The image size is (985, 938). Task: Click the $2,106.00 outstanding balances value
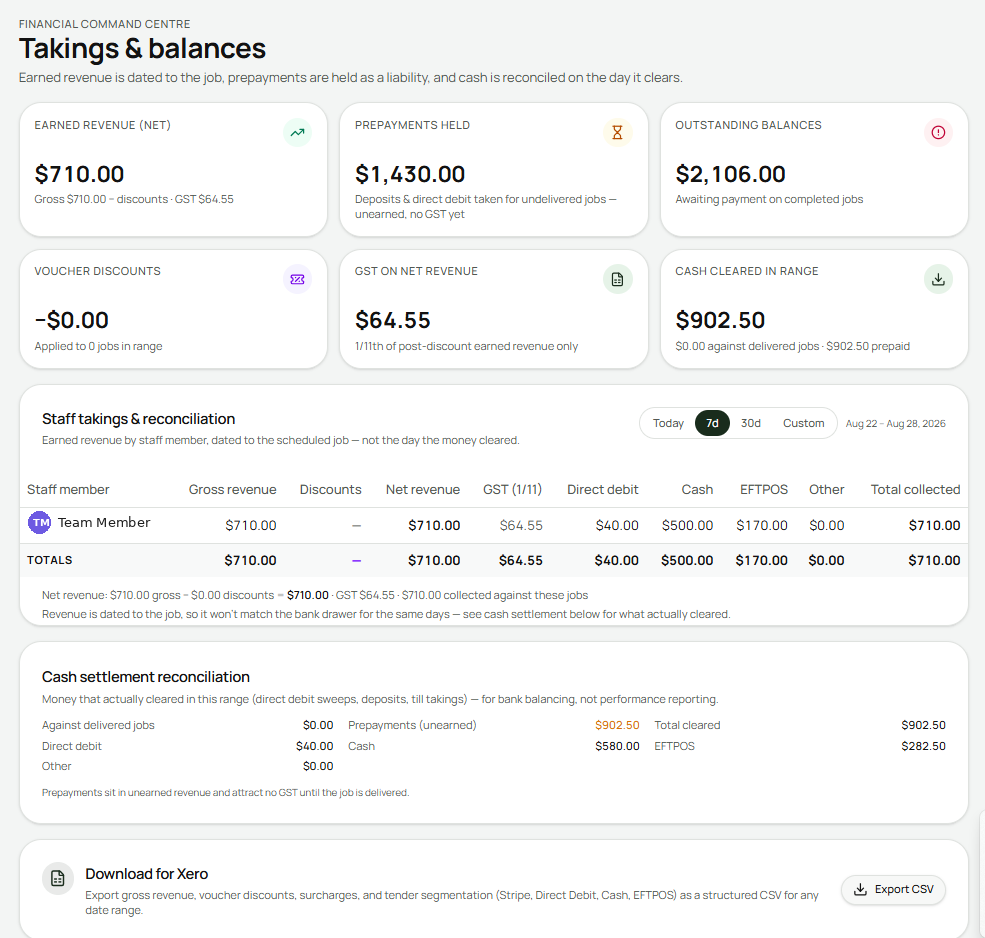pos(730,174)
